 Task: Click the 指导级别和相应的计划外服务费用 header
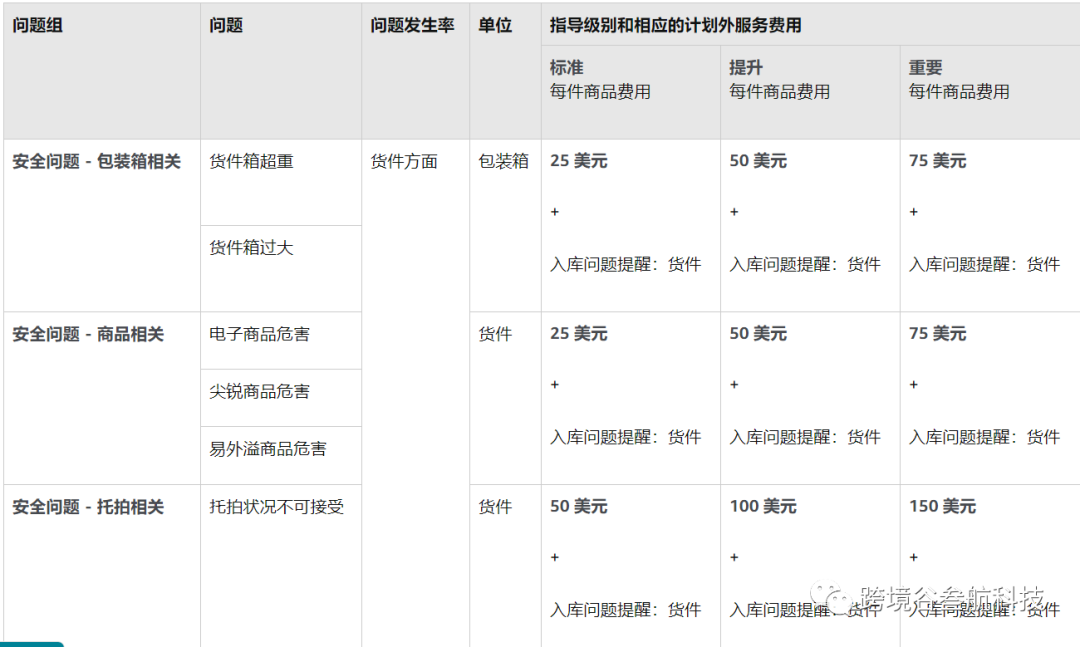675,26
